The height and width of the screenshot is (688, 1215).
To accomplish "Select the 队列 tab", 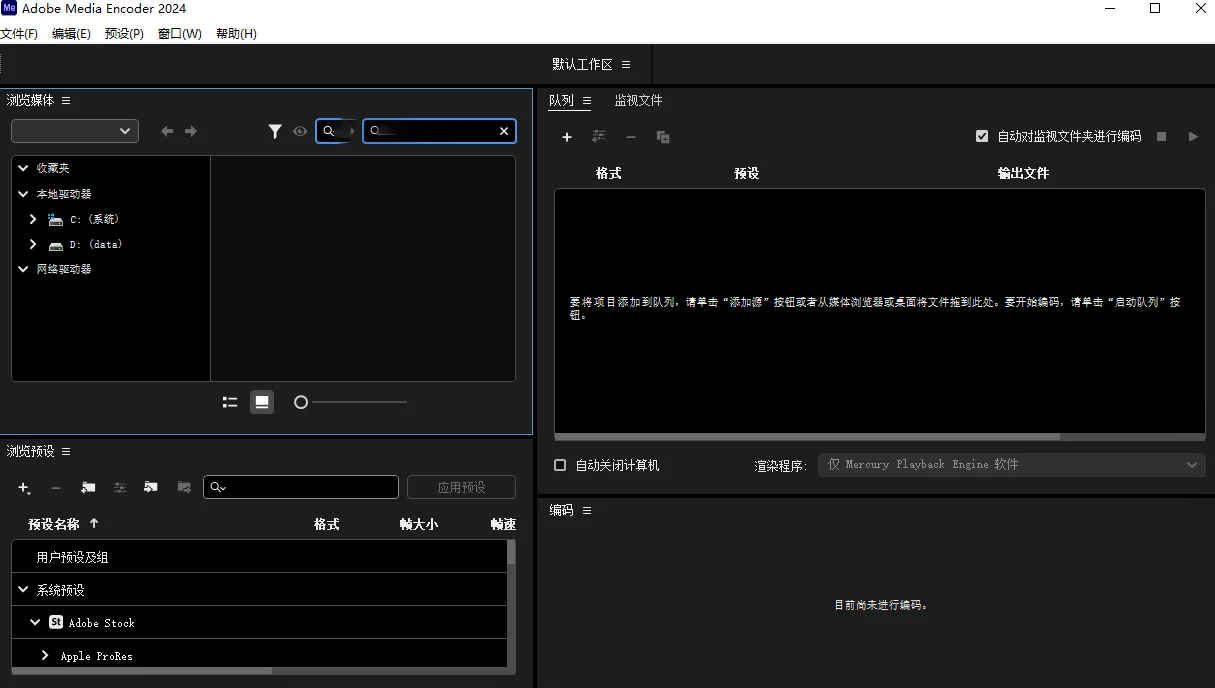I will click(561, 101).
